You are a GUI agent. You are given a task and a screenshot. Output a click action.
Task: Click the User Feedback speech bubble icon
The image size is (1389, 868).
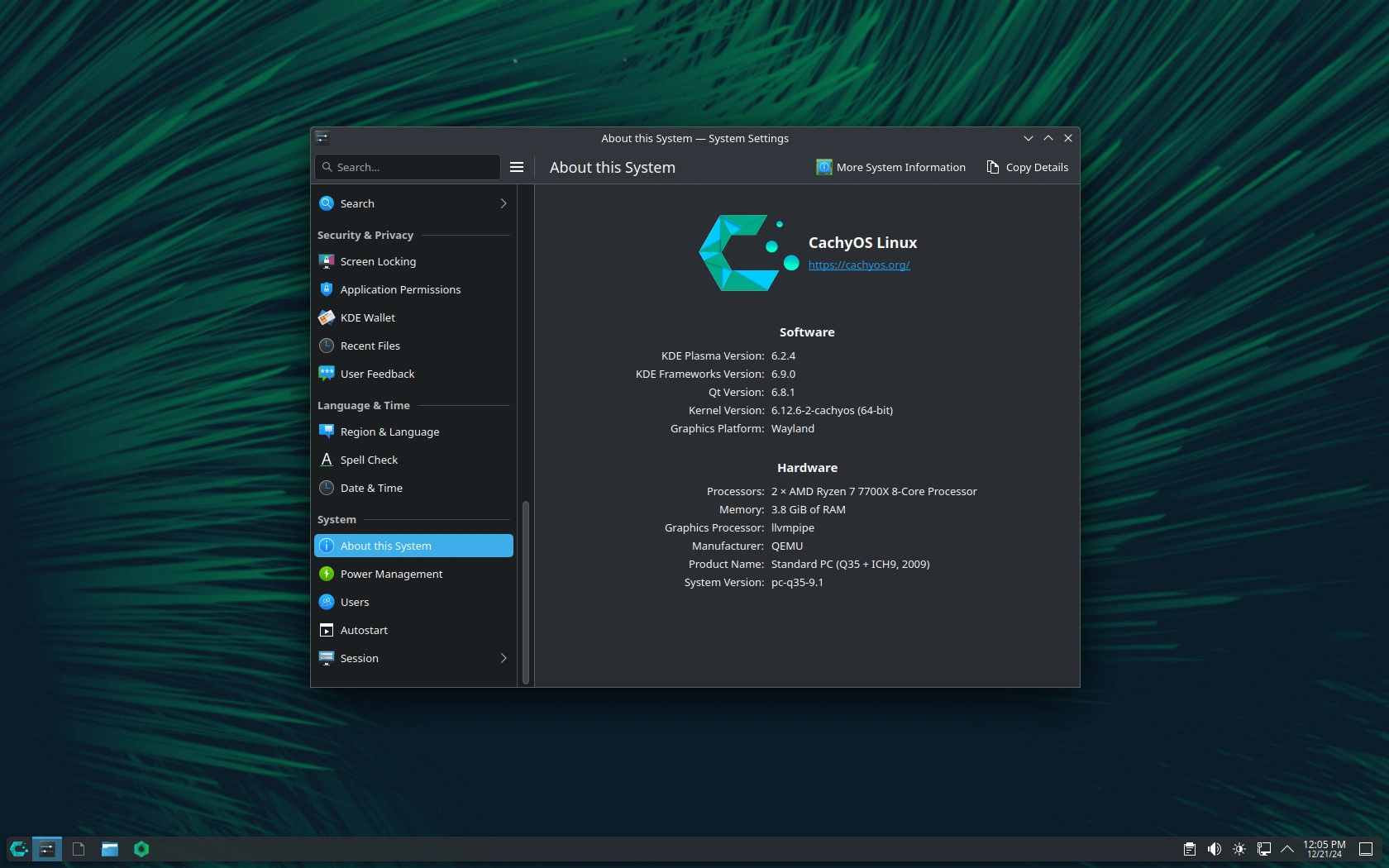[327, 374]
